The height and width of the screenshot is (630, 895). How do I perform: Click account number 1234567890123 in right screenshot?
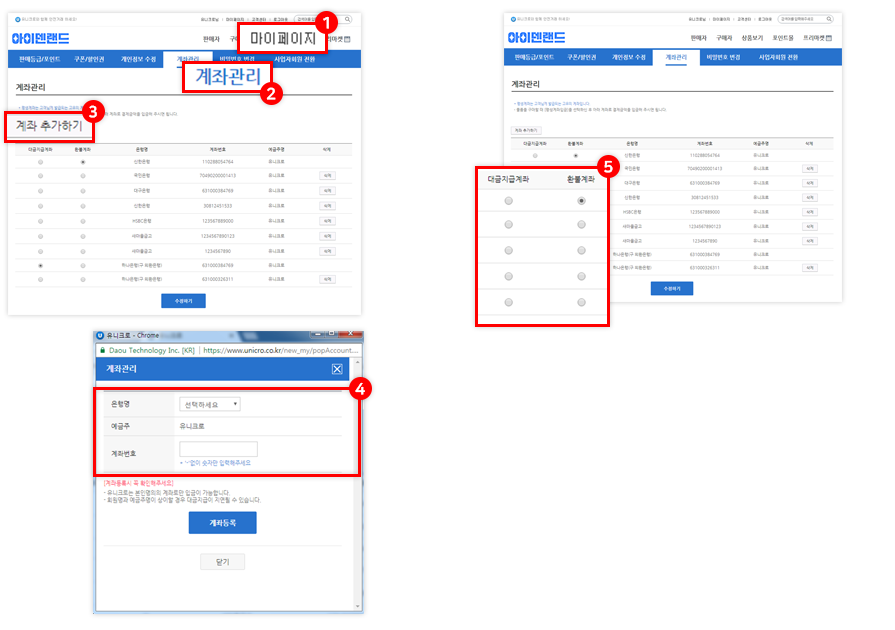click(705, 227)
